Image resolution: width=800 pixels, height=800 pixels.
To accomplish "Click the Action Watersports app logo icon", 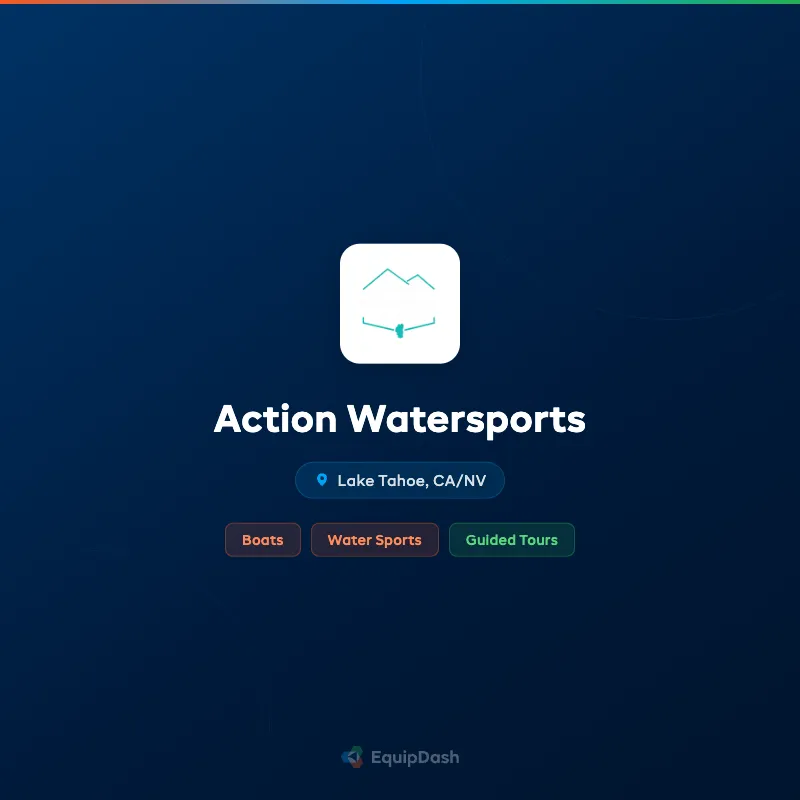I will pos(400,302).
